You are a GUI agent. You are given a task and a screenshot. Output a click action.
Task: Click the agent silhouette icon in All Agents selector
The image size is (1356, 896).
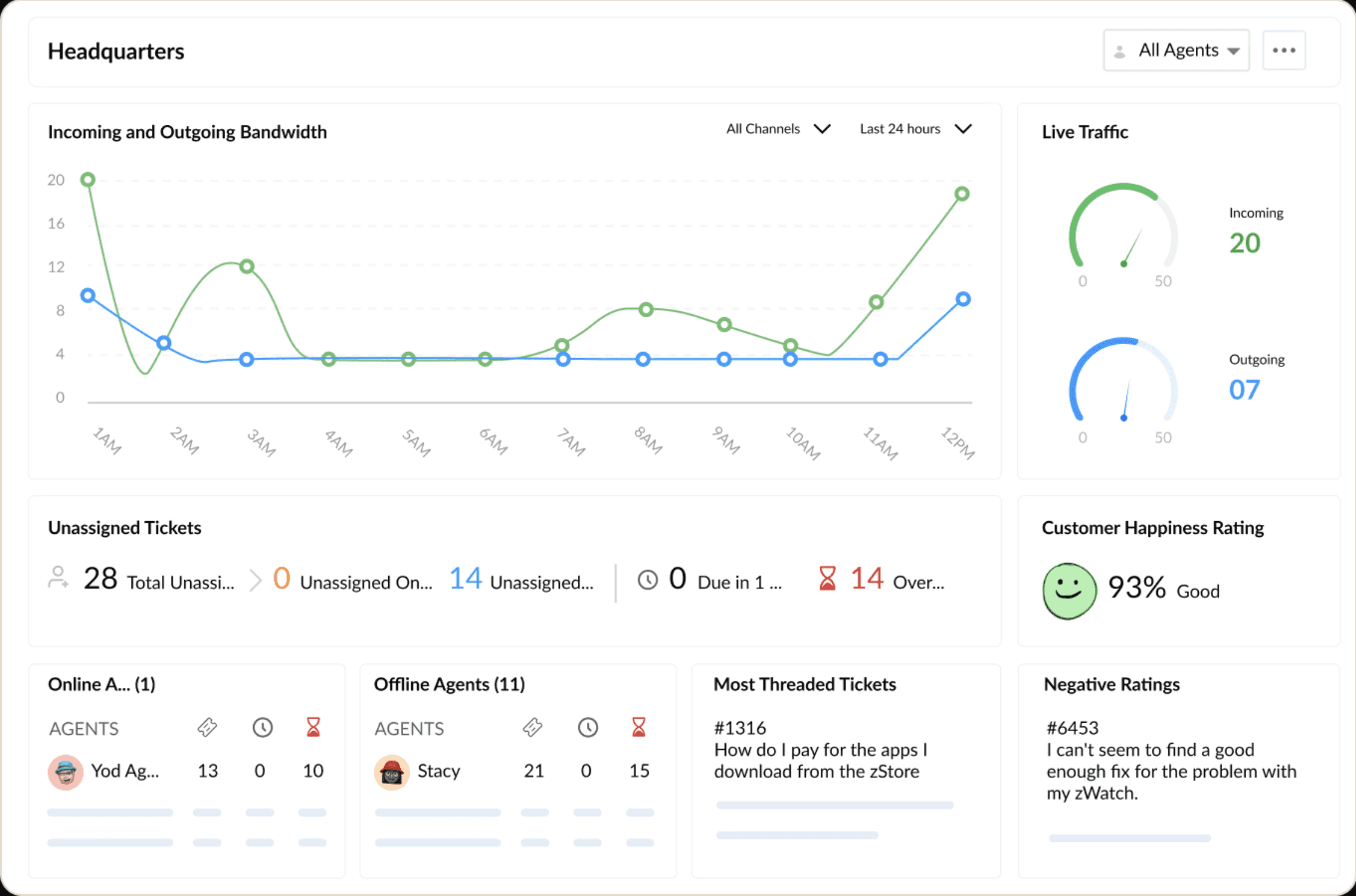coord(1121,50)
